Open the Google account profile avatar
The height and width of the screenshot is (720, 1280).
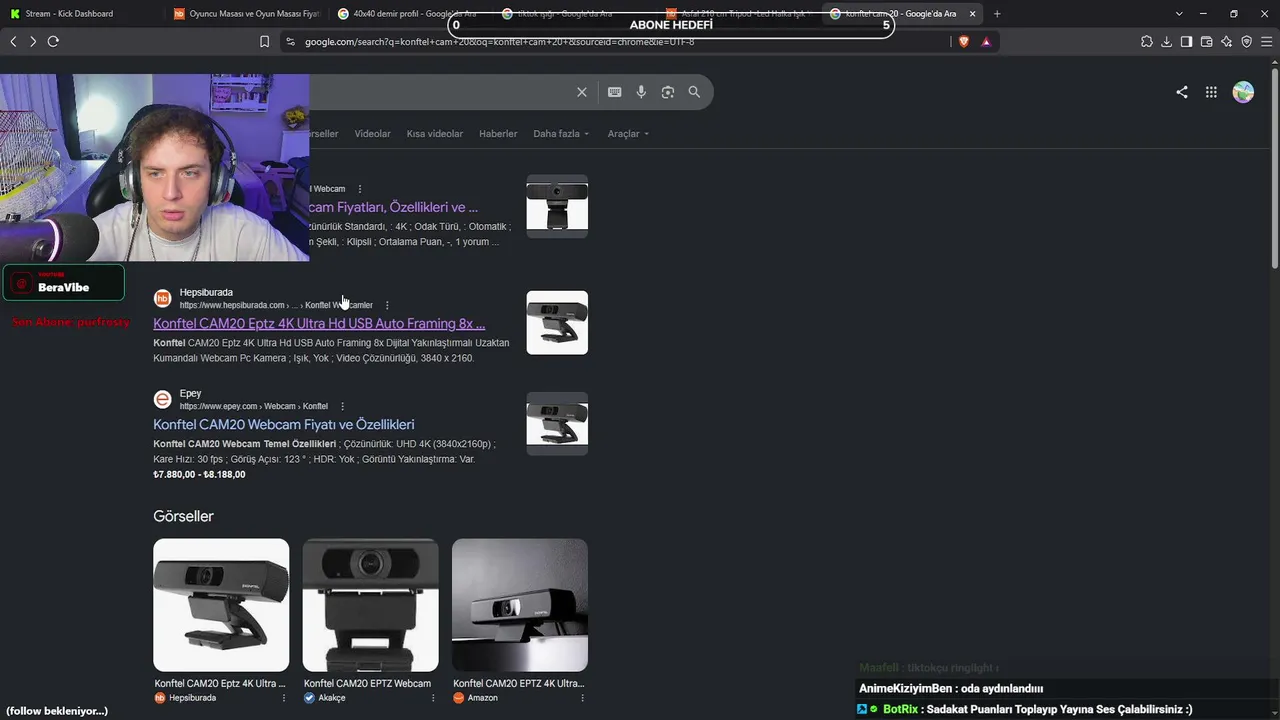pos(1243,92)
